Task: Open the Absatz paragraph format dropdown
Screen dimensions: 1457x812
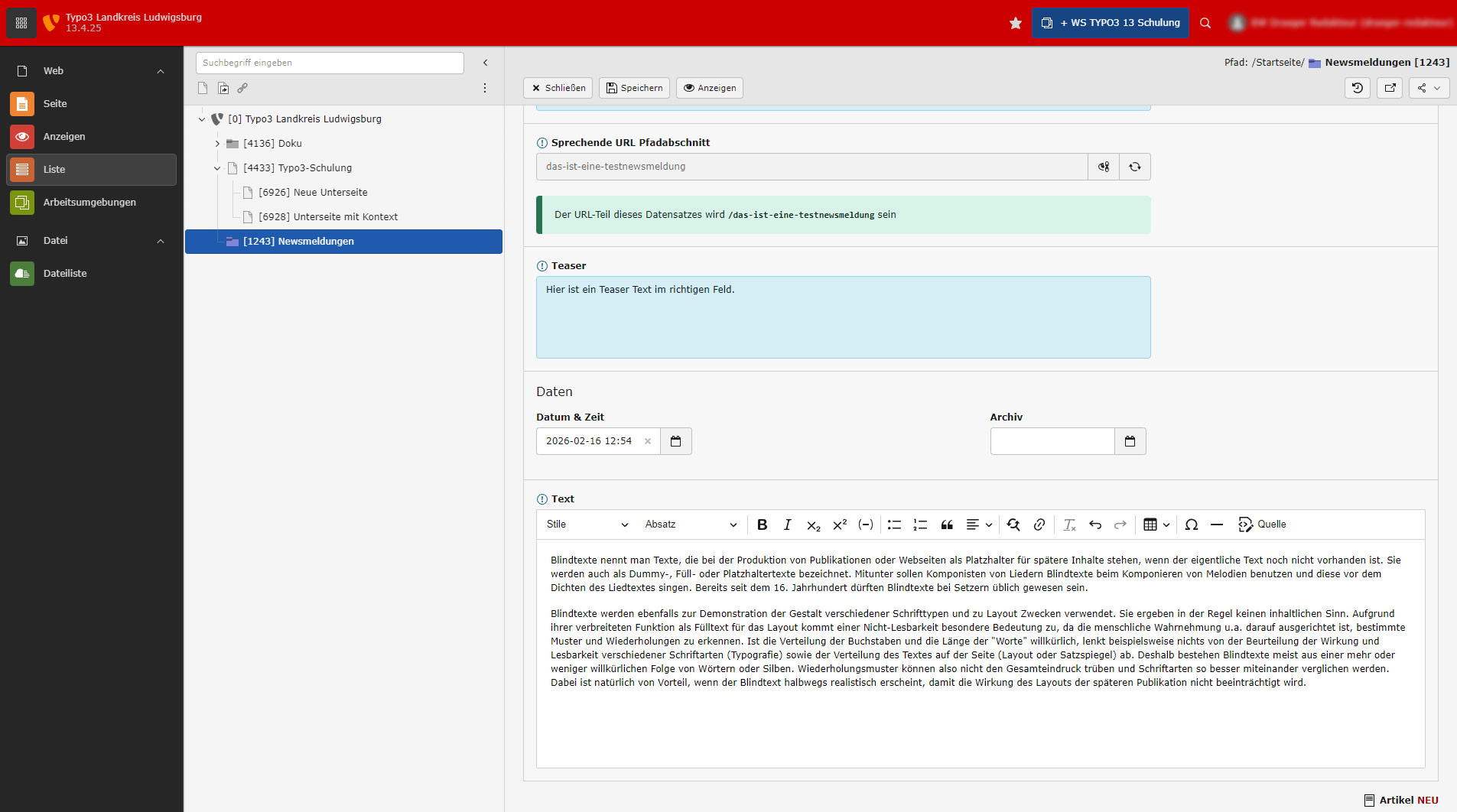Action: tap(690, 525)
